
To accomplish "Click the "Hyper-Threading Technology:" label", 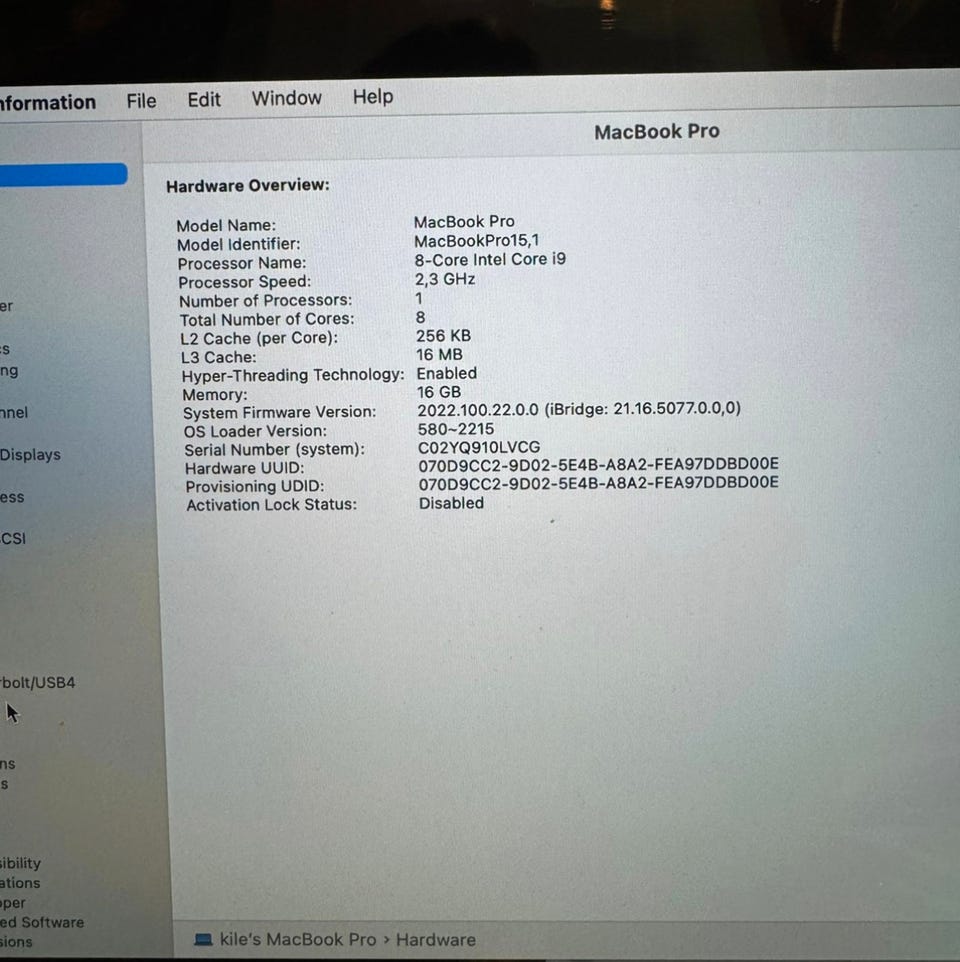I will pyautogui.click(x=293, y=375).
